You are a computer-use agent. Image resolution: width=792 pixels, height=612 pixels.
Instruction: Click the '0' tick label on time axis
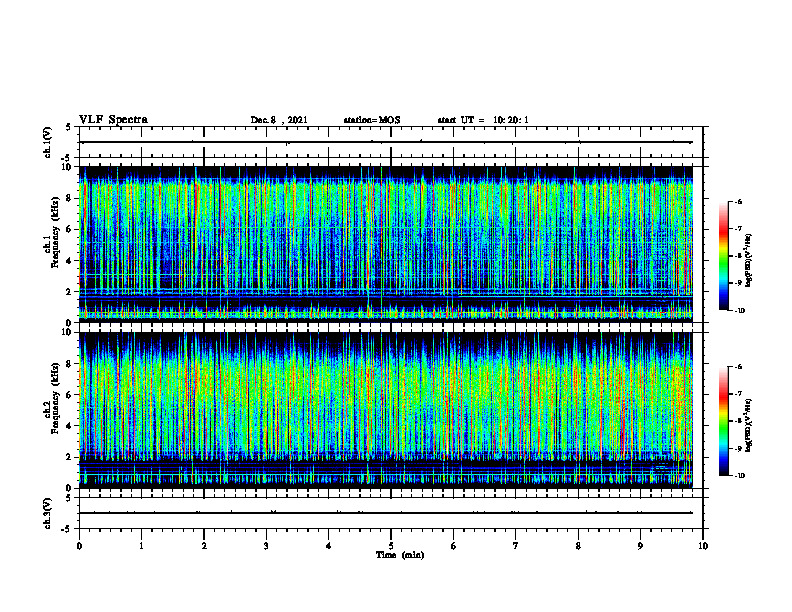[x=79, y=546]
